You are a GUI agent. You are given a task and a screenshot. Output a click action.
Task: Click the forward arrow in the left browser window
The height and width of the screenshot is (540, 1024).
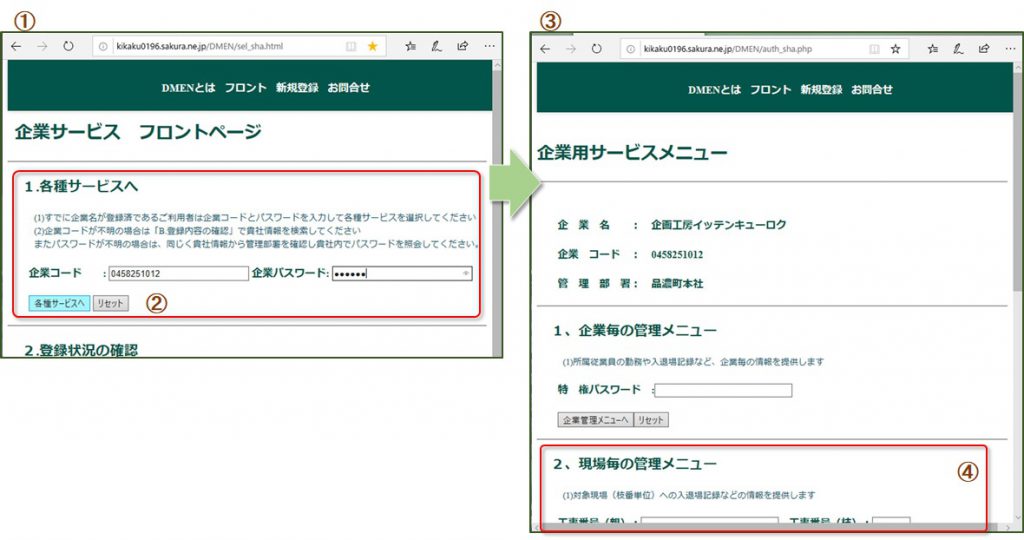point(42,46)
